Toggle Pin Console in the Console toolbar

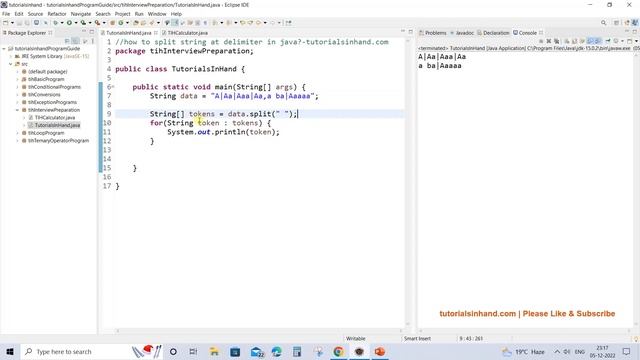click(x=608, y=41)
